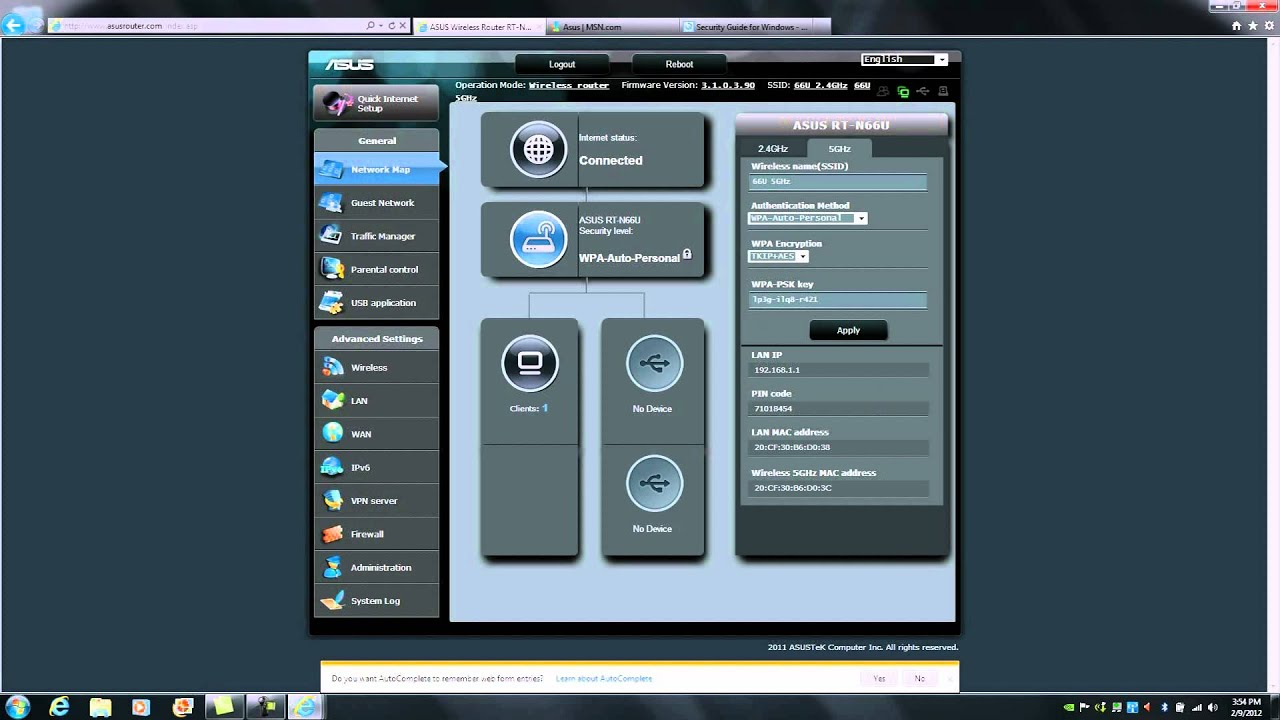Image resolution: width=1280 pixels, height=720 pixels.
Task: Go back with browser back button
Action: tap(15, 26)
